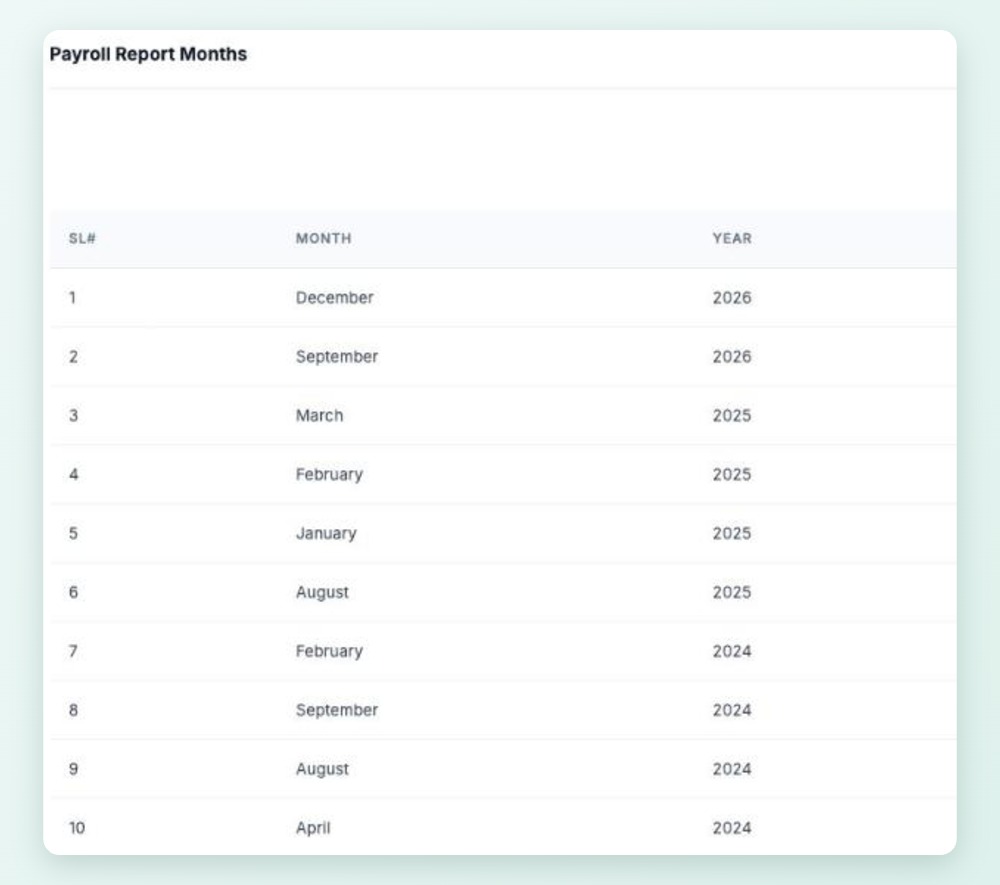1000x885 pixels.
Task: Click the December month cell
Action: [335, 298]
